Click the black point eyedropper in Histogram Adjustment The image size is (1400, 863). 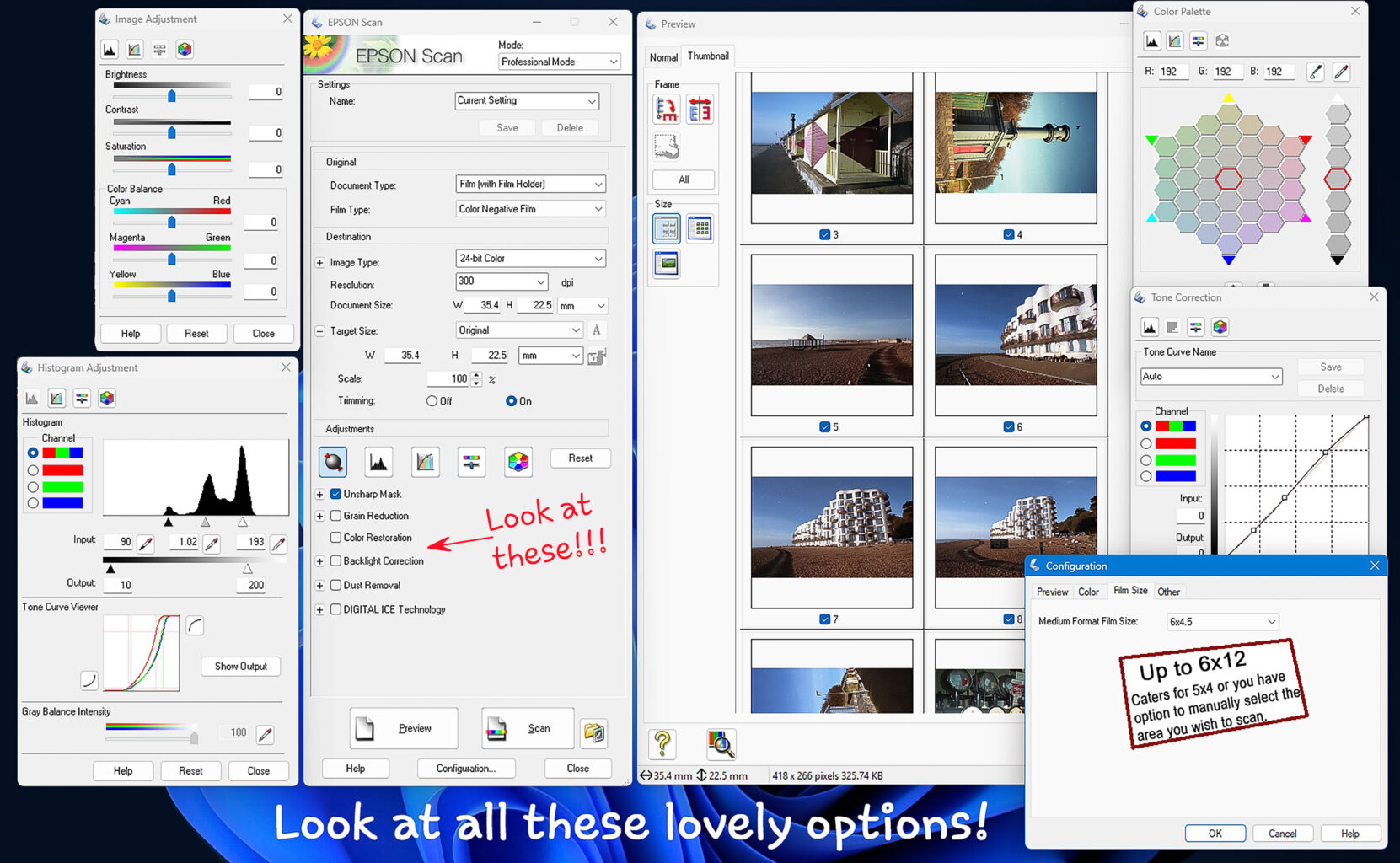pos(146,544)
